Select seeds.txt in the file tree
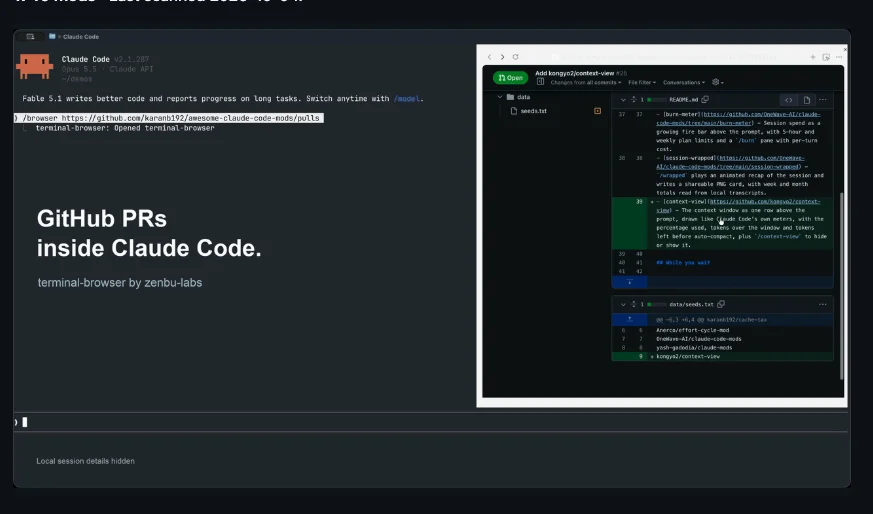This screenshot has height=514, width=873. coord(533,111)
